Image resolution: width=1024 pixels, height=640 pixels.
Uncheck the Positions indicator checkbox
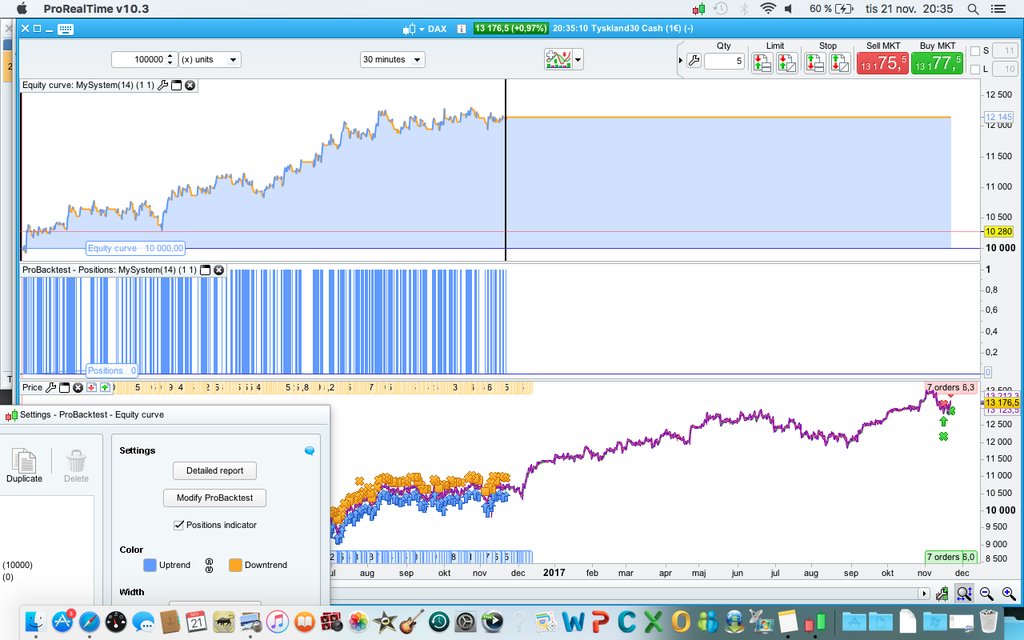click(179, 525)
